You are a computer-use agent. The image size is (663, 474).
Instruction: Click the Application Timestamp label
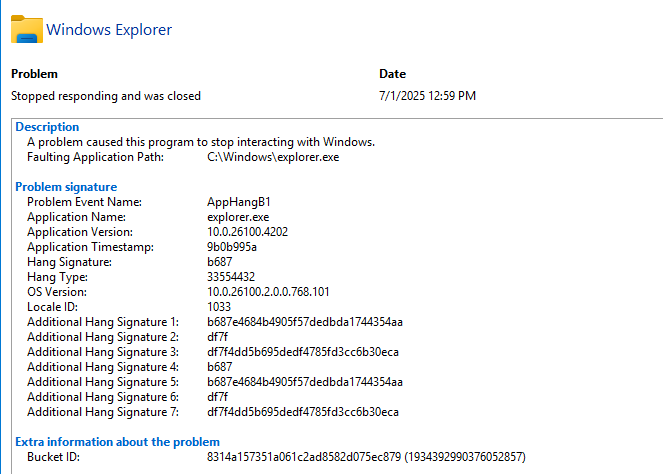[90, 247]
